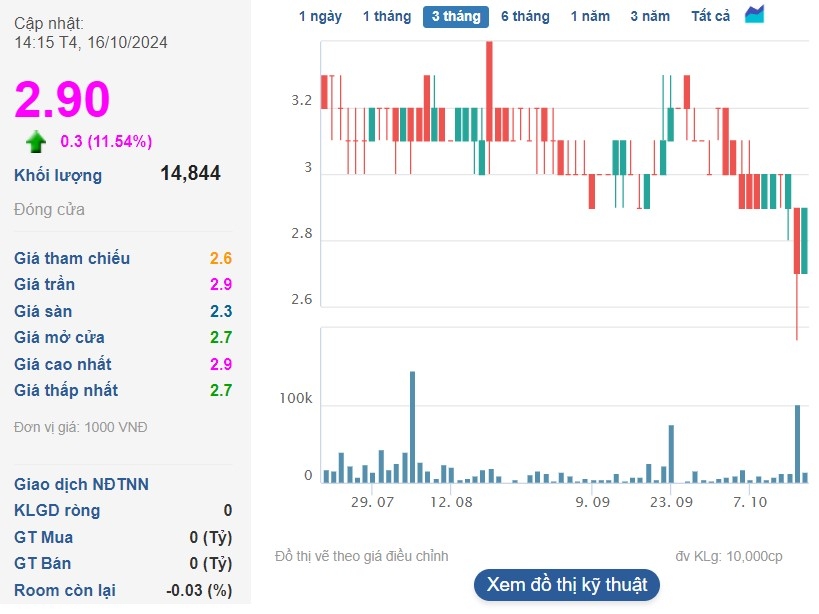Show the 'Tất cả' full history range

710,17
